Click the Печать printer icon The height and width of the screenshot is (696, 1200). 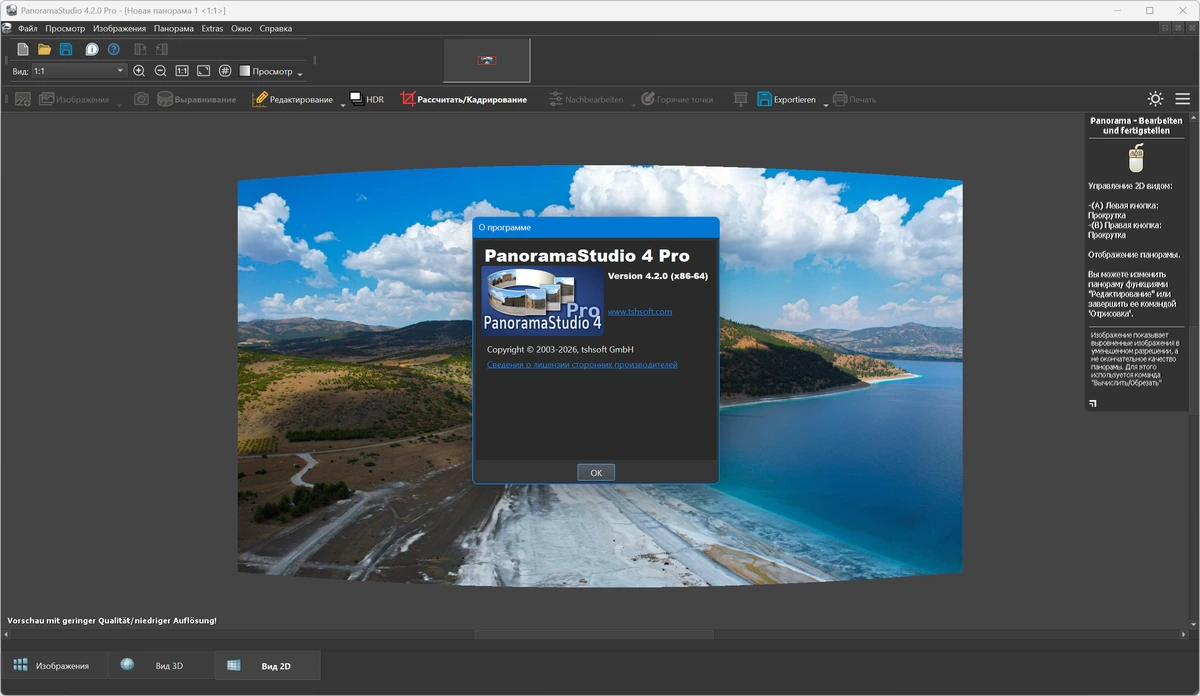(840, 99)
